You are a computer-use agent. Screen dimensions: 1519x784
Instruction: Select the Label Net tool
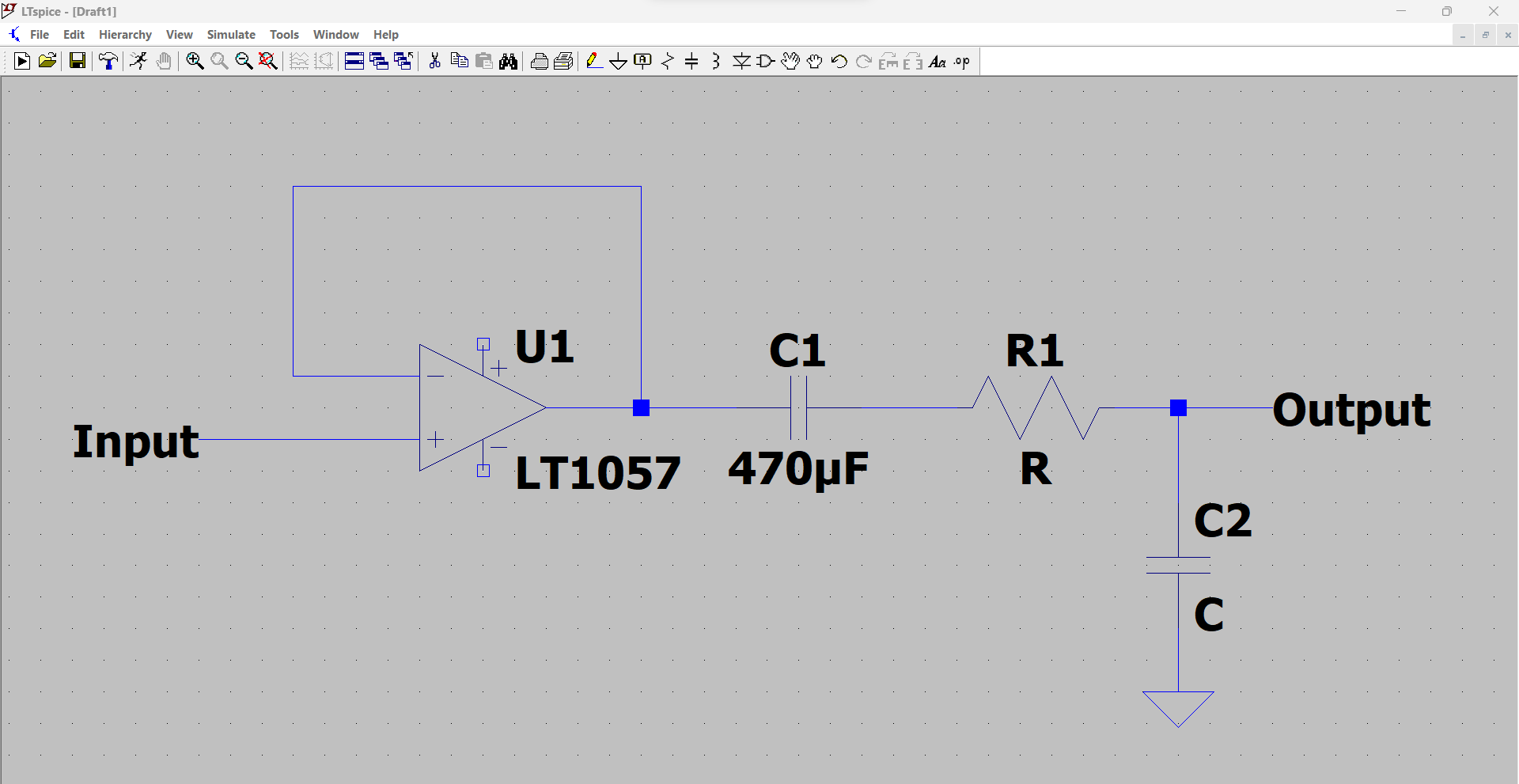(643, 61)
